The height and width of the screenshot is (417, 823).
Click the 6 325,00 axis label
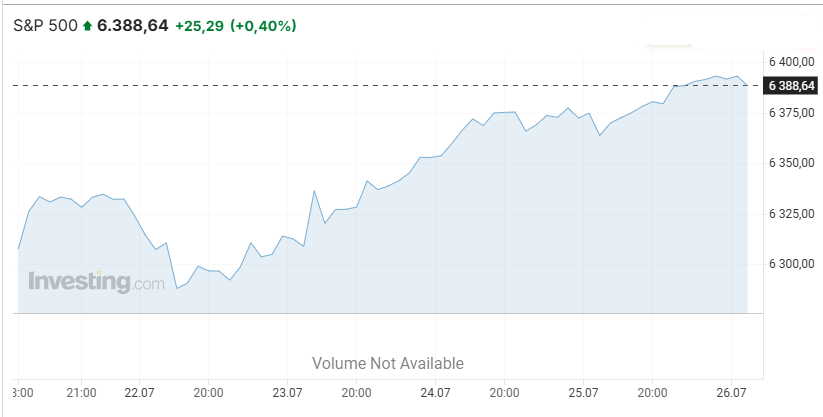point(792,213)
